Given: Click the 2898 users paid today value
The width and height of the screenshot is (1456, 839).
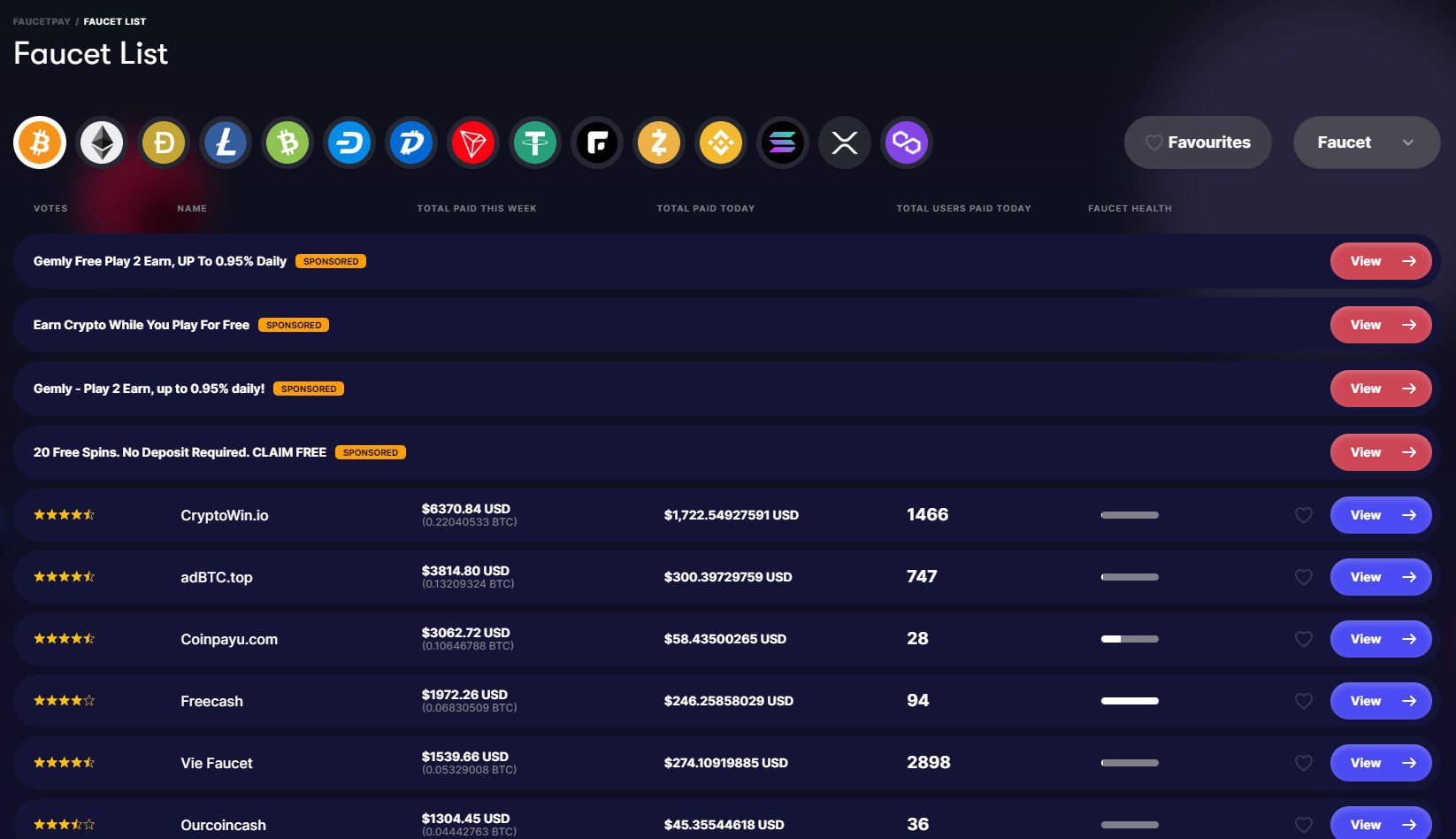Looking at the screenshot, I should point(929,762).
